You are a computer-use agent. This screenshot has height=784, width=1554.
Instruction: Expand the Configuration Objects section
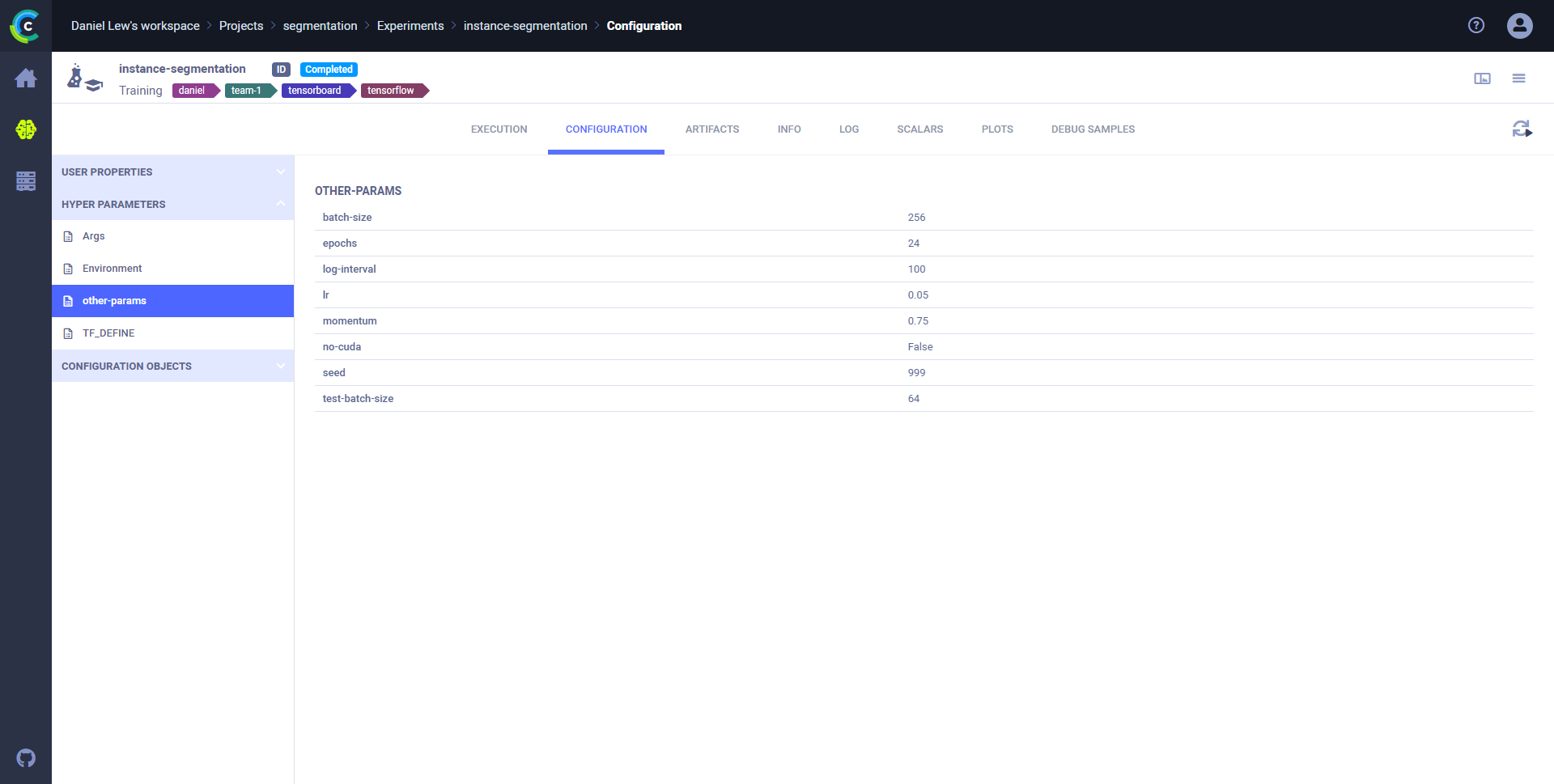(x=172, y=366)
